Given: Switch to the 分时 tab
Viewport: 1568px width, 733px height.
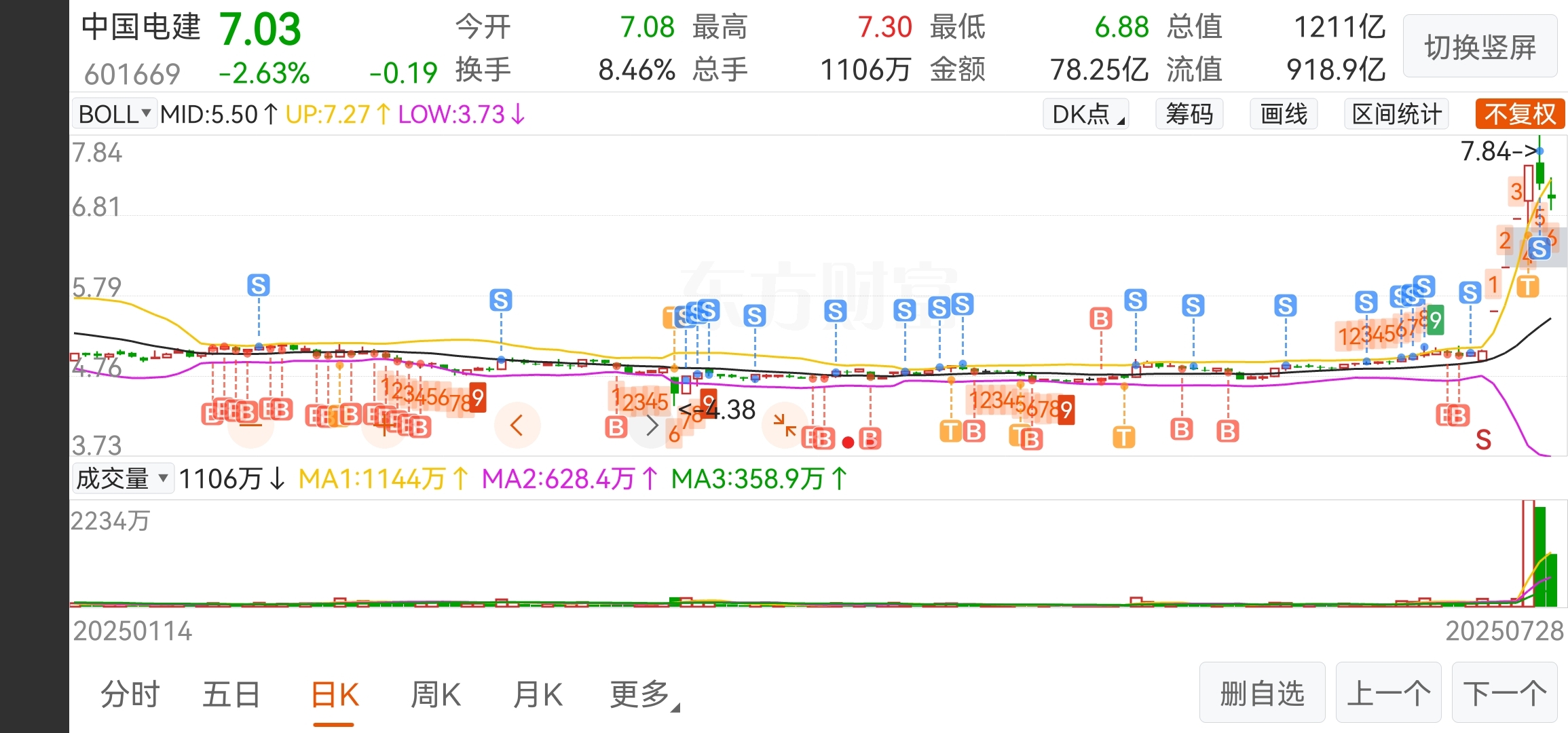Looking at the screenshot, I should [x=130, y=694].
